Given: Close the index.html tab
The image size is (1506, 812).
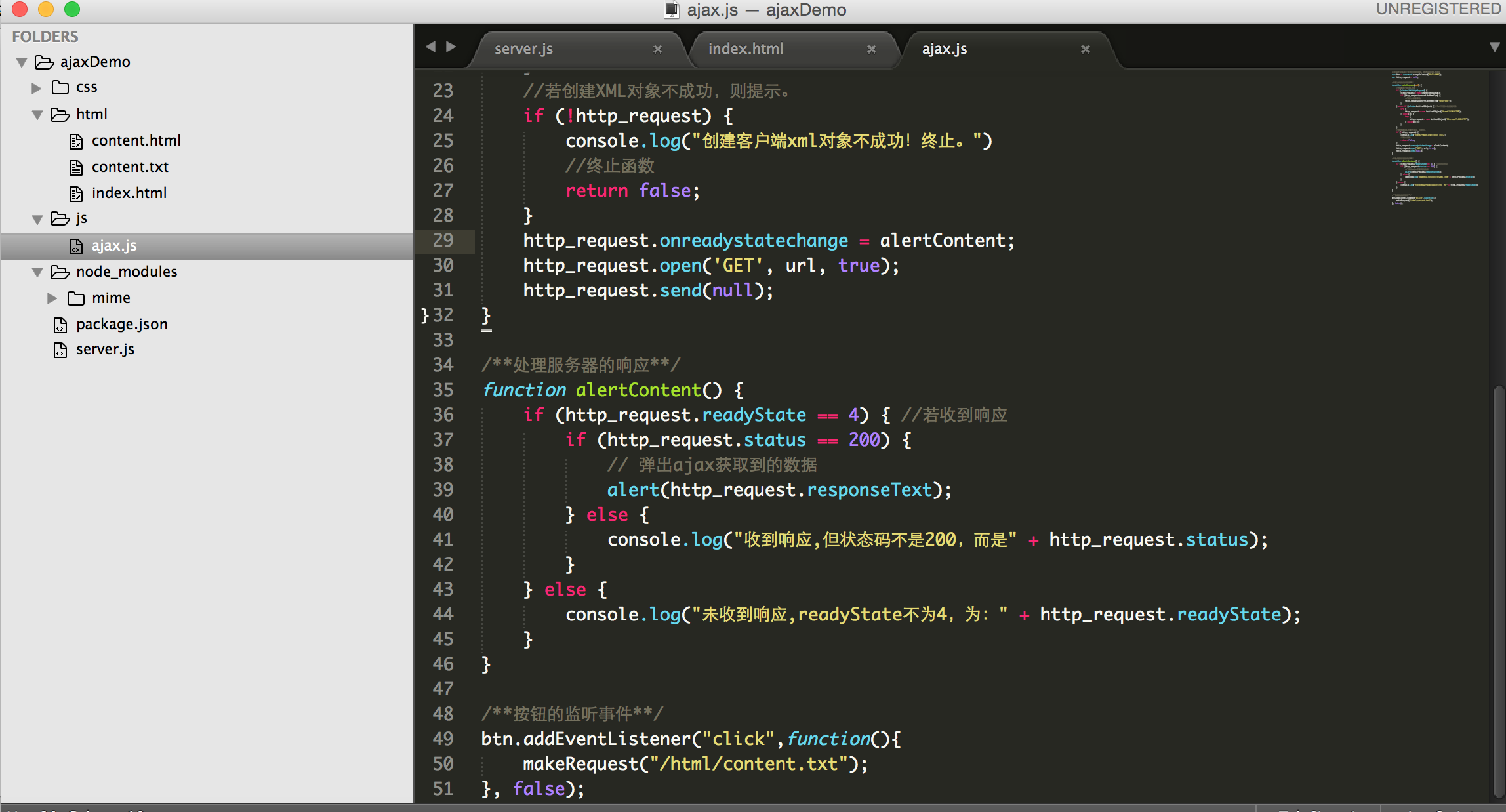Looking at the screenshot, I should tap(872, 49).
